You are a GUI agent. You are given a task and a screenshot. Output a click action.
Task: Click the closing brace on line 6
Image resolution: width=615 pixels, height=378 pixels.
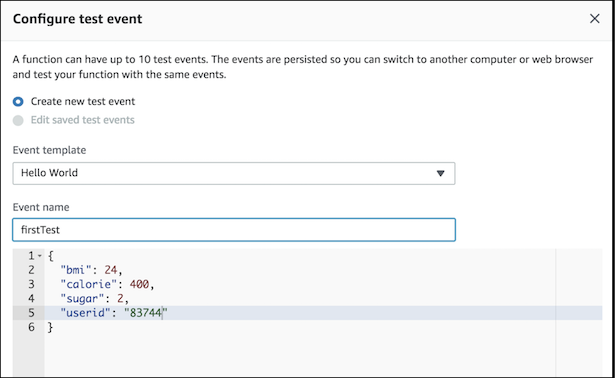pos(50,327)
